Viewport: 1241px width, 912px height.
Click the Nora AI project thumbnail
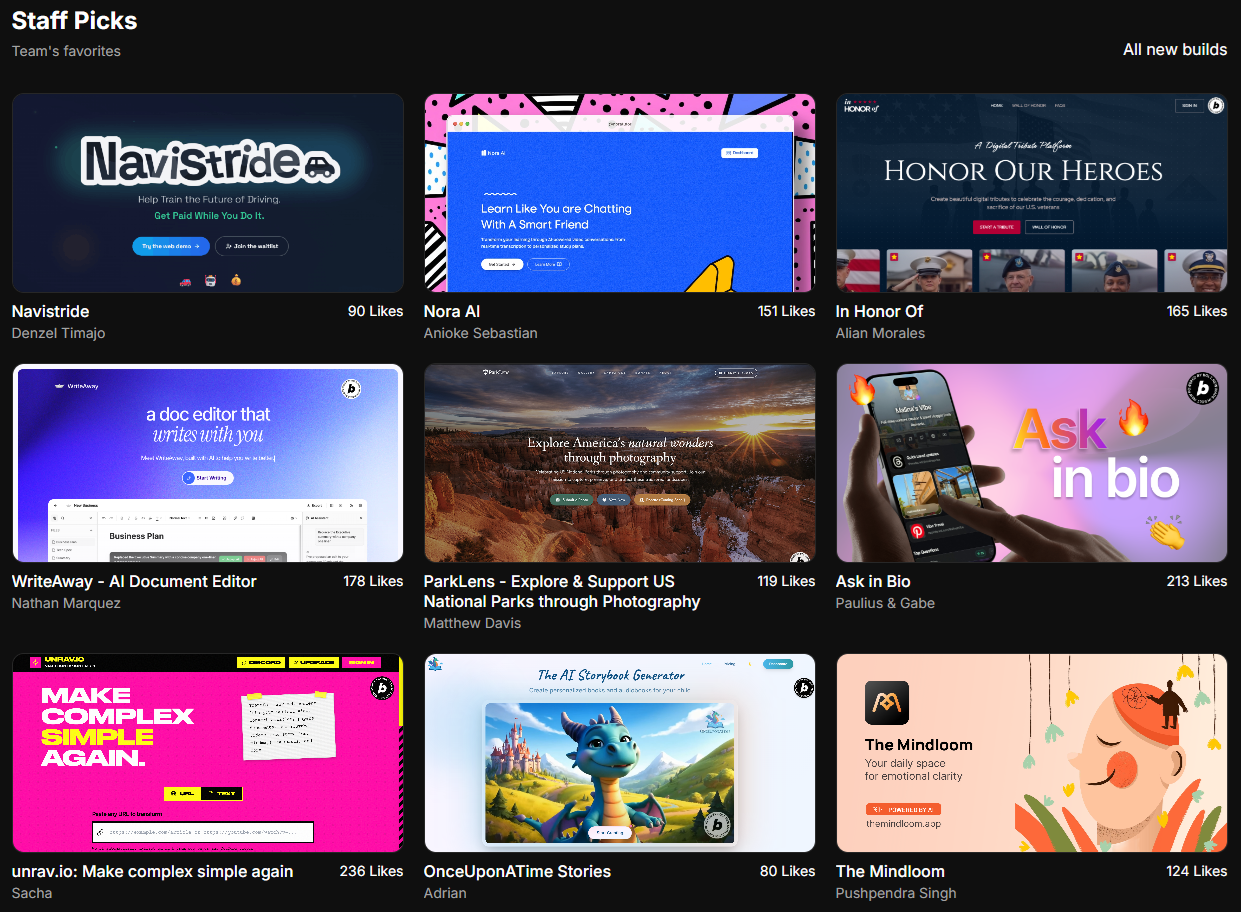click(619, 193)
